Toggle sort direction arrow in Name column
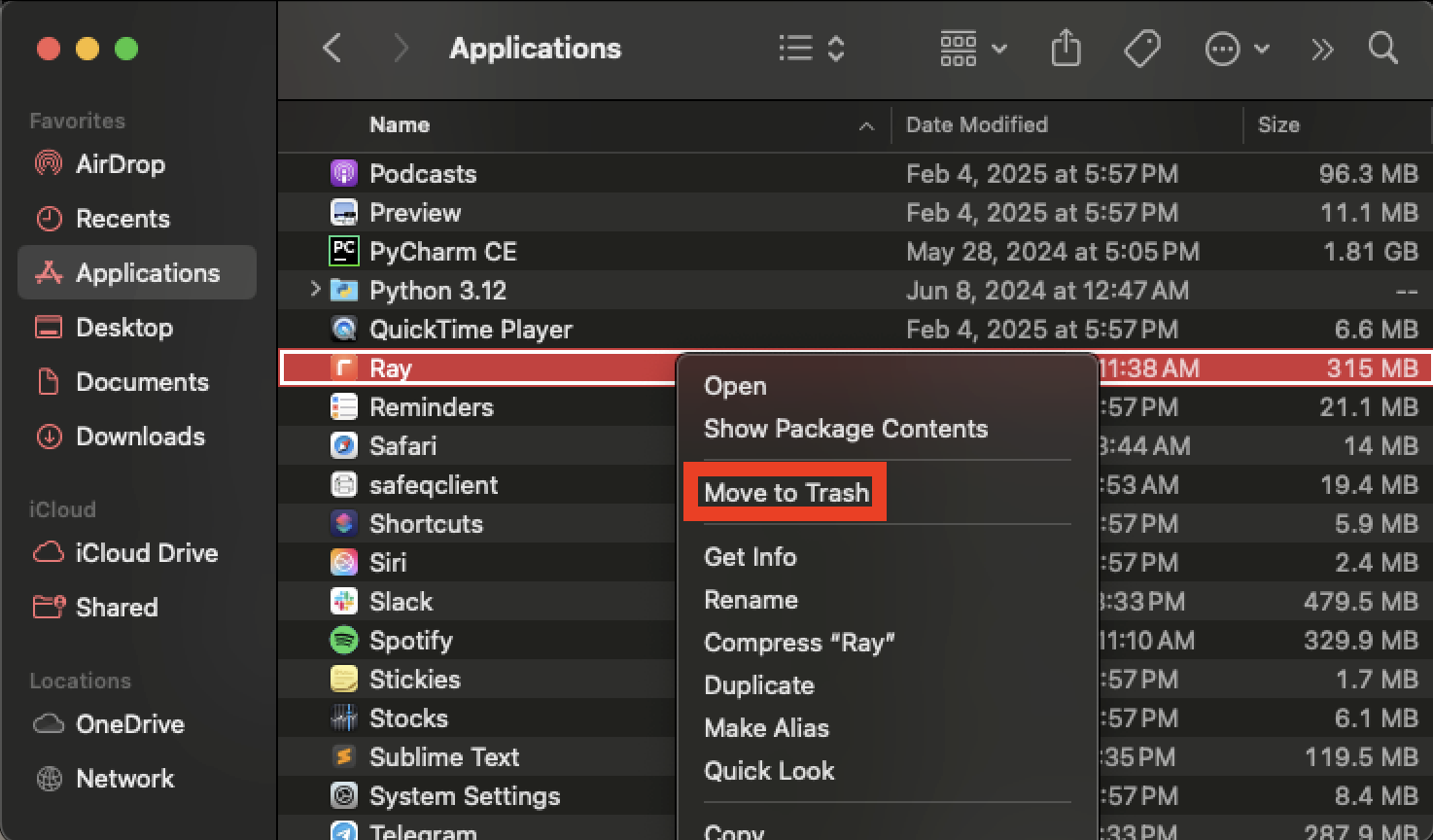This screenshot has width=1433, height=840. 866,126
